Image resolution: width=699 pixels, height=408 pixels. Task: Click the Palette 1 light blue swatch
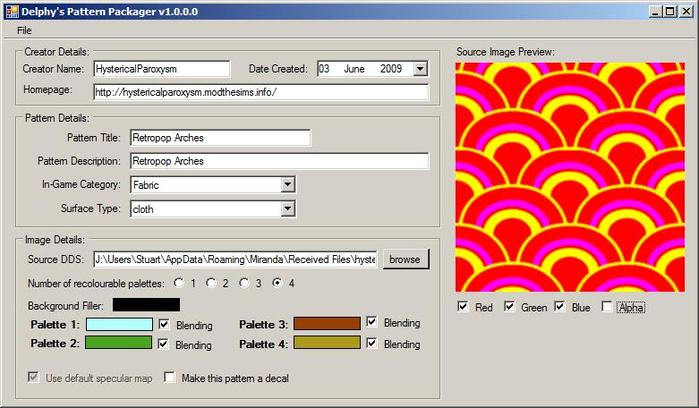point(119,324)
